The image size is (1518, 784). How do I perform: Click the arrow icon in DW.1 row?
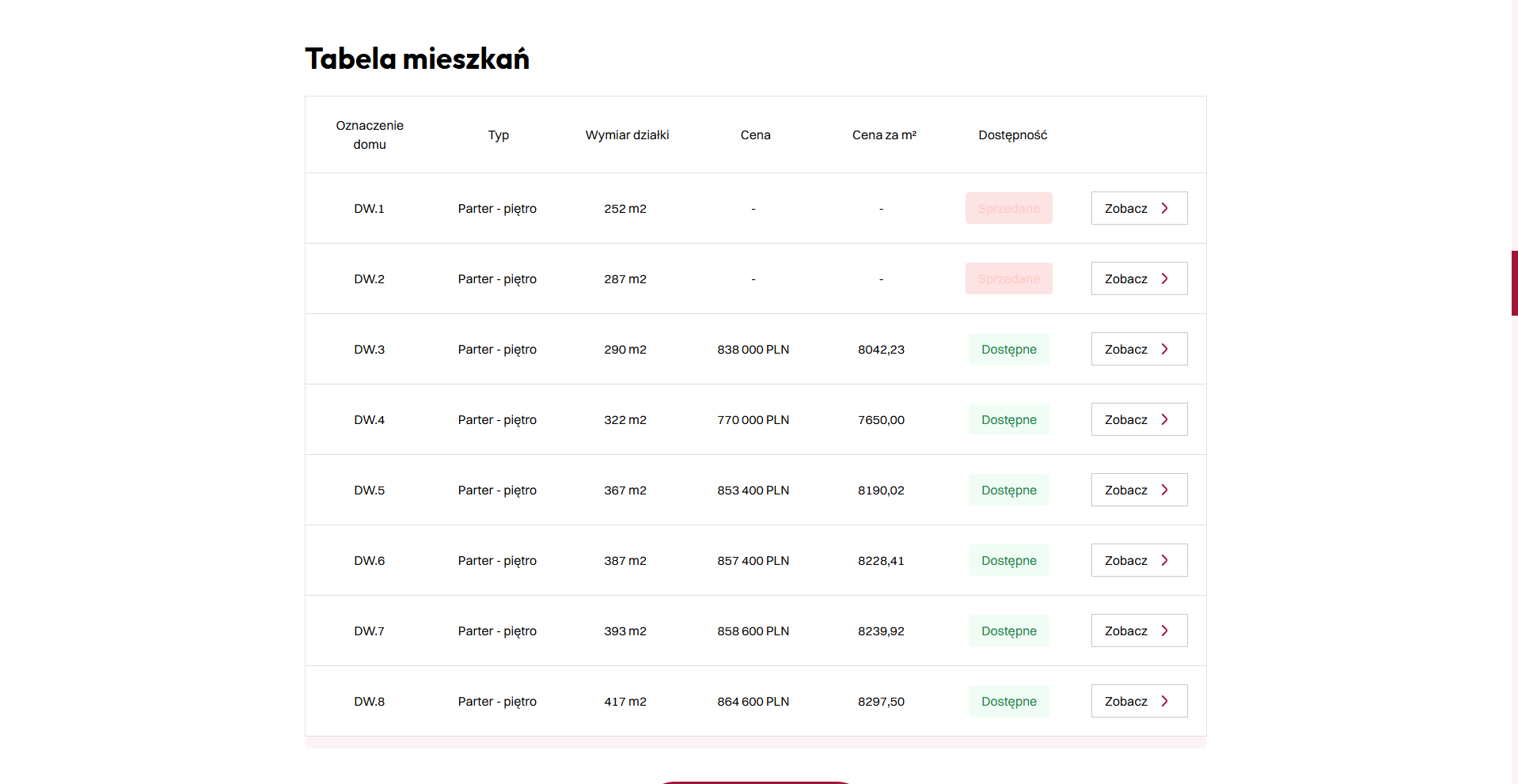[1164, 208]
